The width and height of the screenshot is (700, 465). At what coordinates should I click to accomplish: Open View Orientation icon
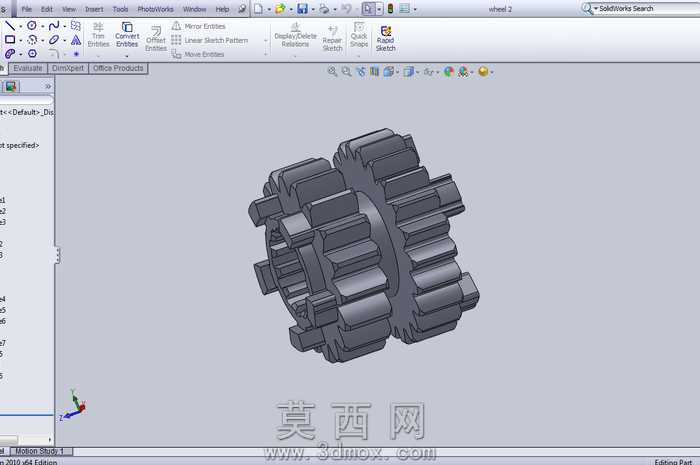[x=388, y=71]
